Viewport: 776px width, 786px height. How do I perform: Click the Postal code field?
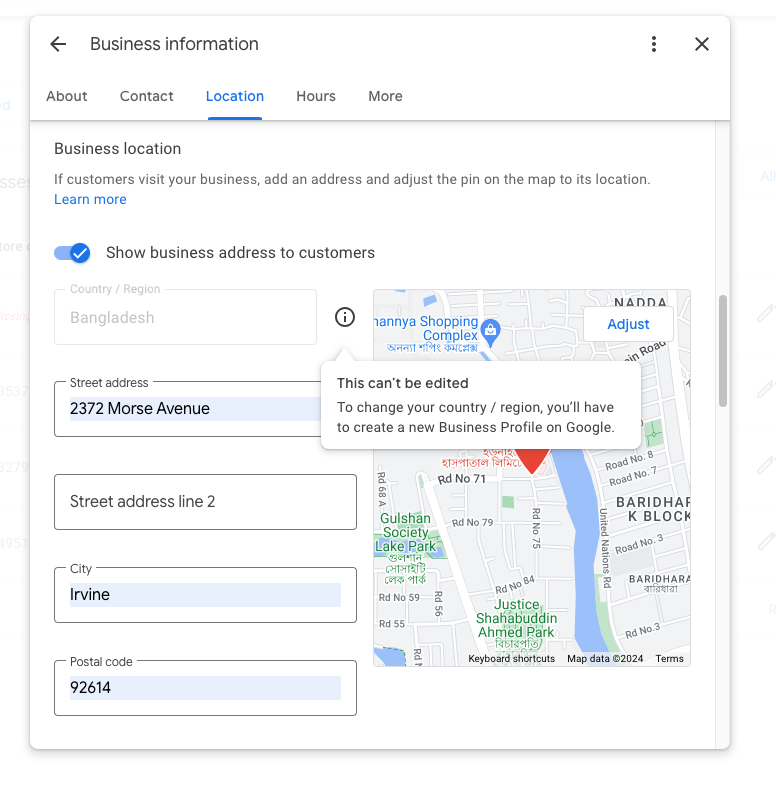[206, 688]
